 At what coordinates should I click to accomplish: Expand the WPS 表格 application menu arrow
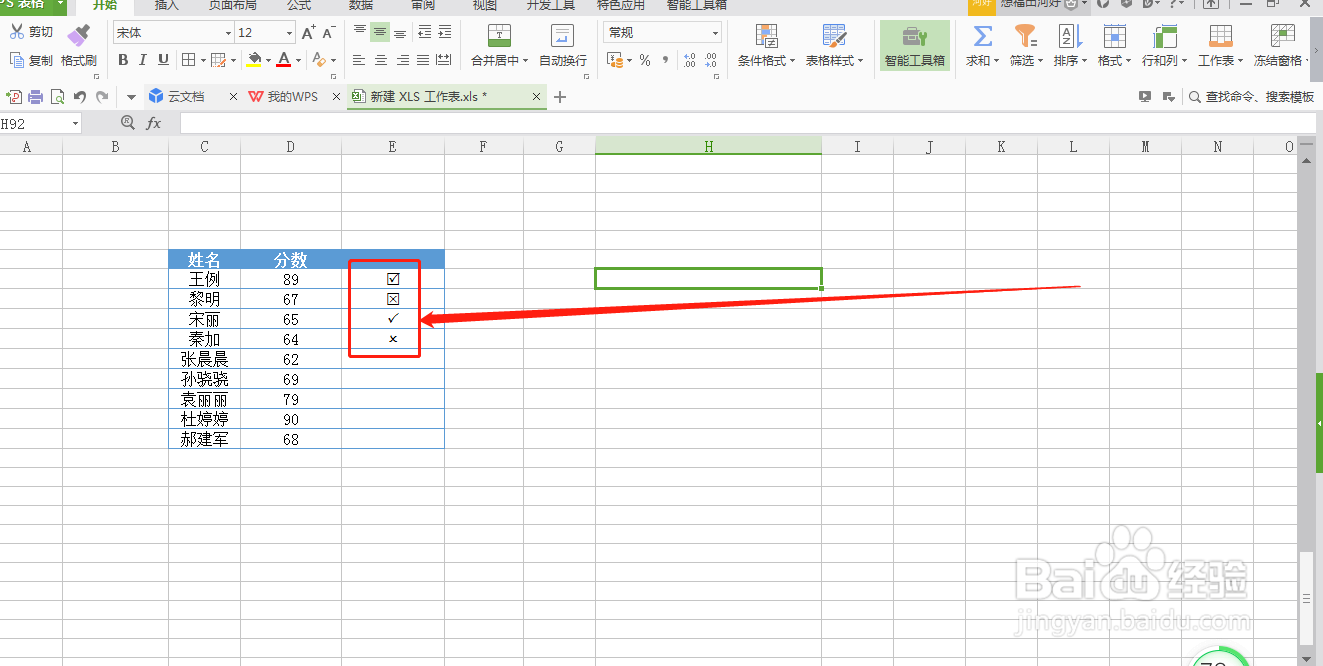click(x=60, y=5)
